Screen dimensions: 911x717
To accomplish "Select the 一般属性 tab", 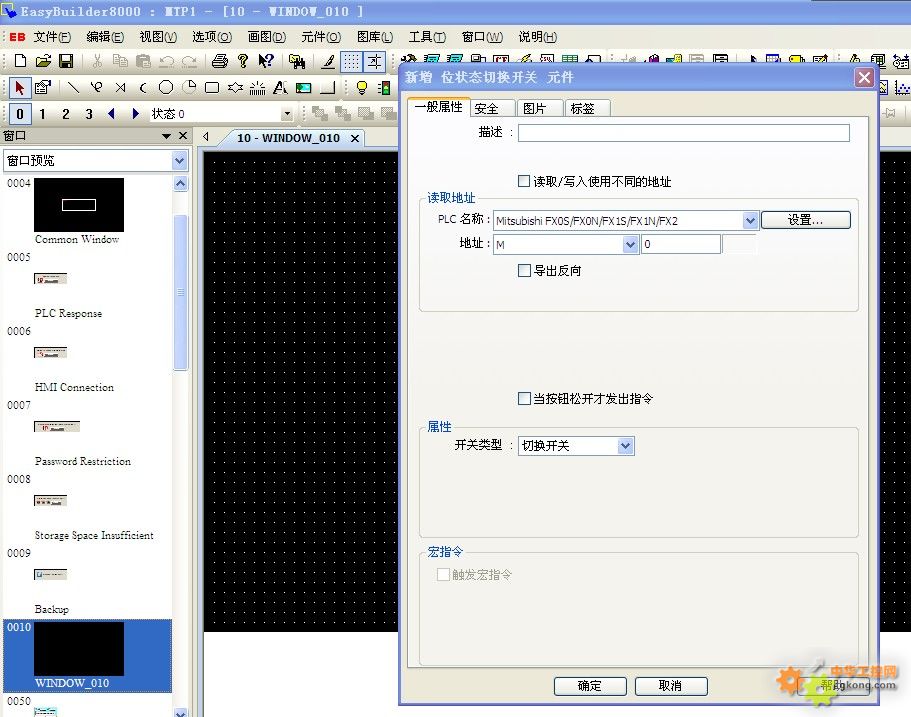I will pos(439,106).
